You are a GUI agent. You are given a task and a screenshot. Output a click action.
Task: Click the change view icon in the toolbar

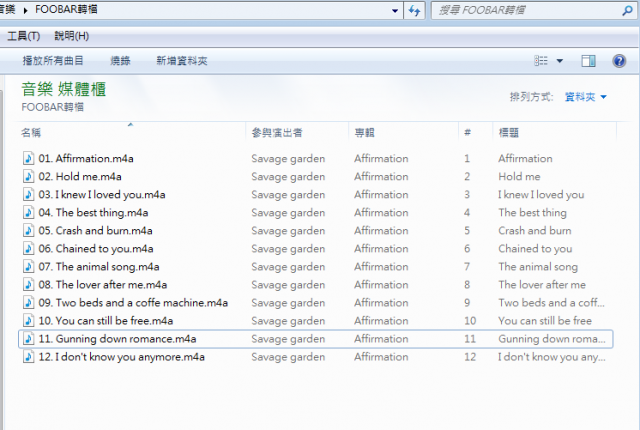pos(541,61)
